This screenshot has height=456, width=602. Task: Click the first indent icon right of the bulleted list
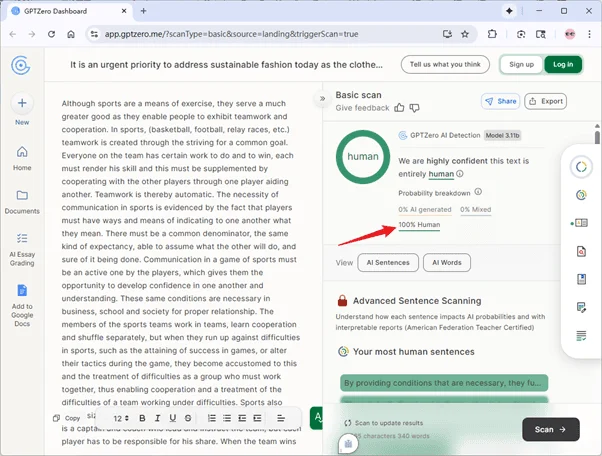pos(242,418)
